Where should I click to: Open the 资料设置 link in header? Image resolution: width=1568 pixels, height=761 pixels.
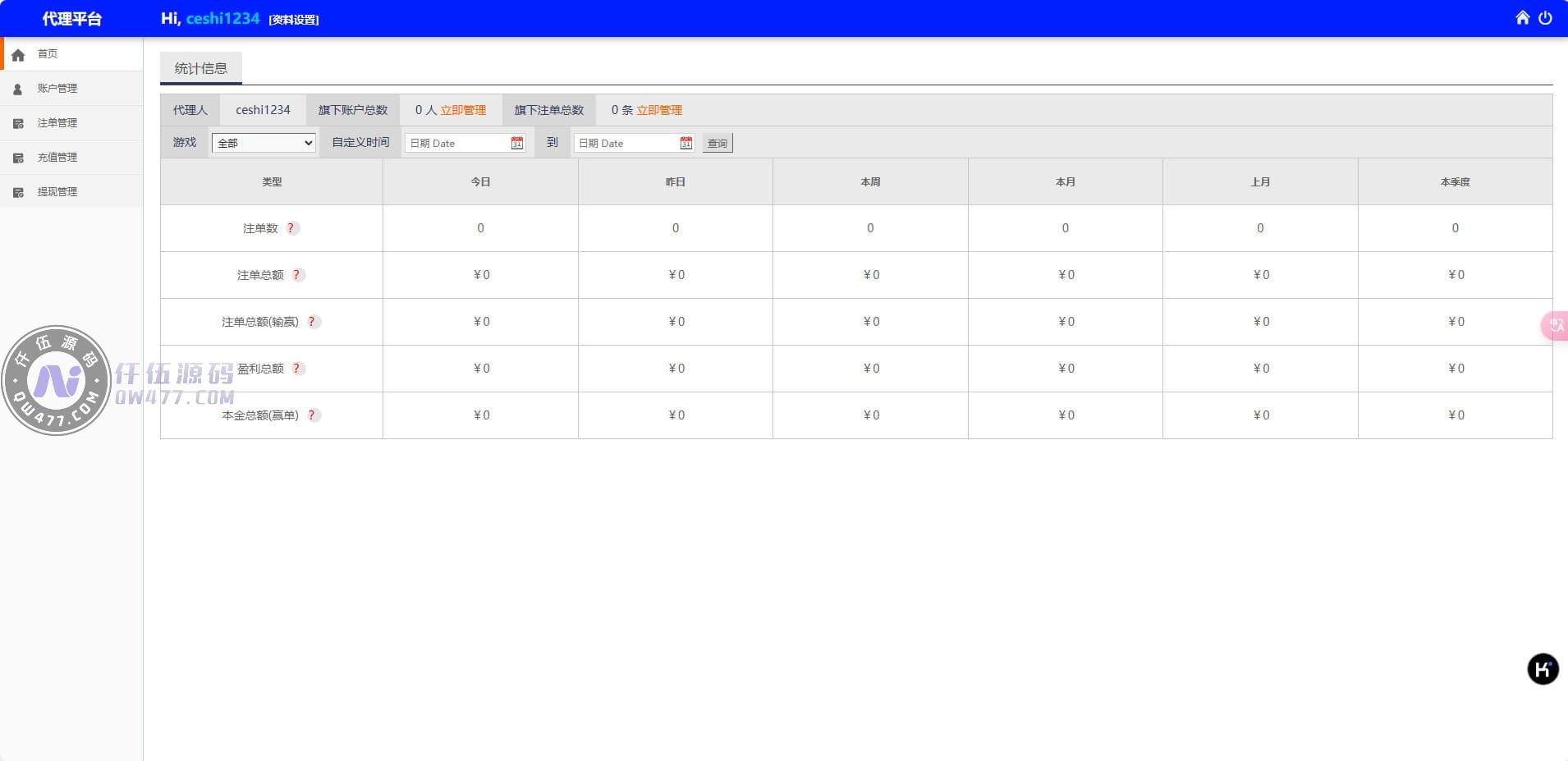tap(294, 20)
